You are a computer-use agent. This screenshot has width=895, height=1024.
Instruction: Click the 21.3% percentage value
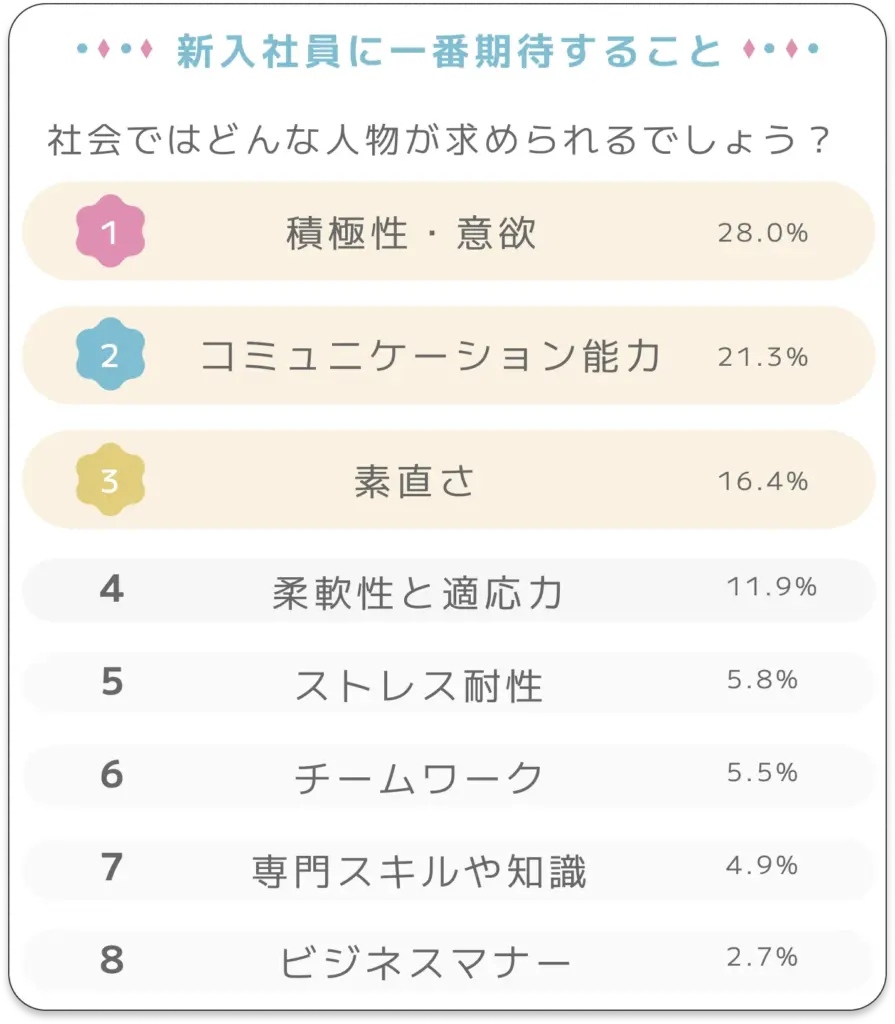pos(763,357)
